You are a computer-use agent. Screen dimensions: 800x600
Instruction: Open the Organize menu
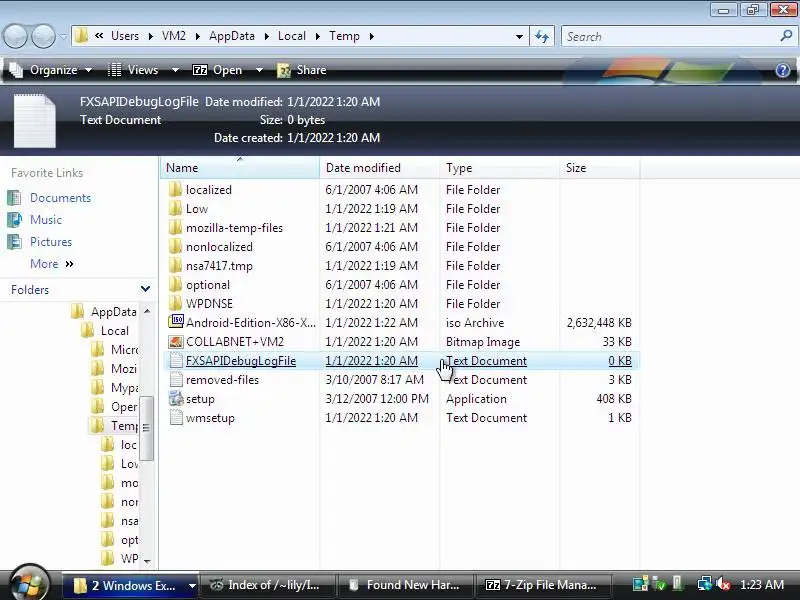(51, 70)
